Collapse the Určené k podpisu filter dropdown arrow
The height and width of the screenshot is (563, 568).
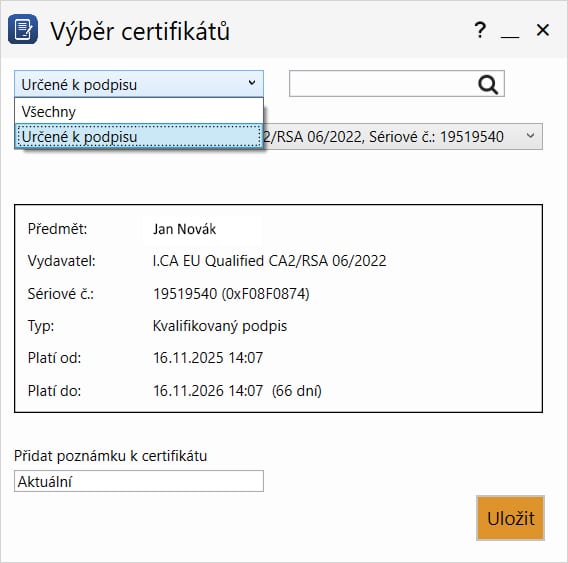(252, 83)
